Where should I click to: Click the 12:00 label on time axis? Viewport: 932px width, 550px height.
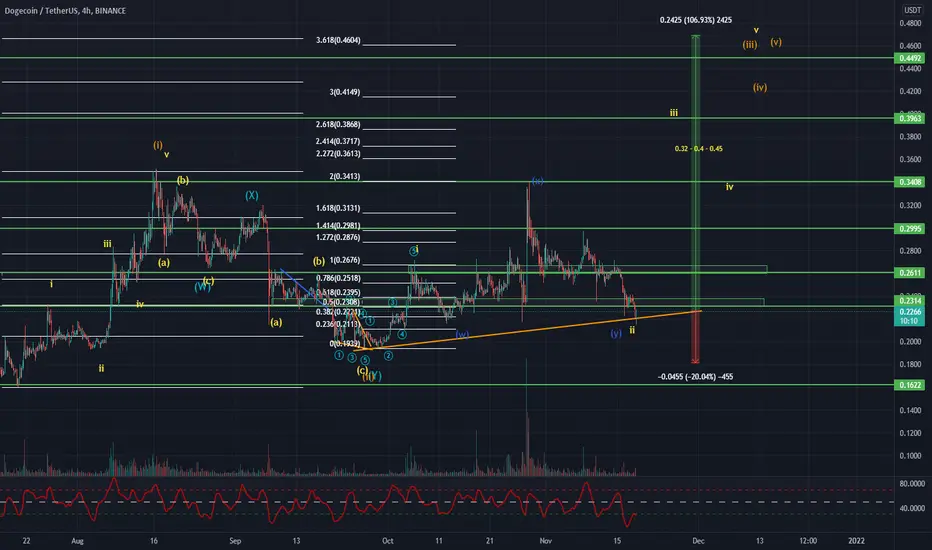point(808,541)
